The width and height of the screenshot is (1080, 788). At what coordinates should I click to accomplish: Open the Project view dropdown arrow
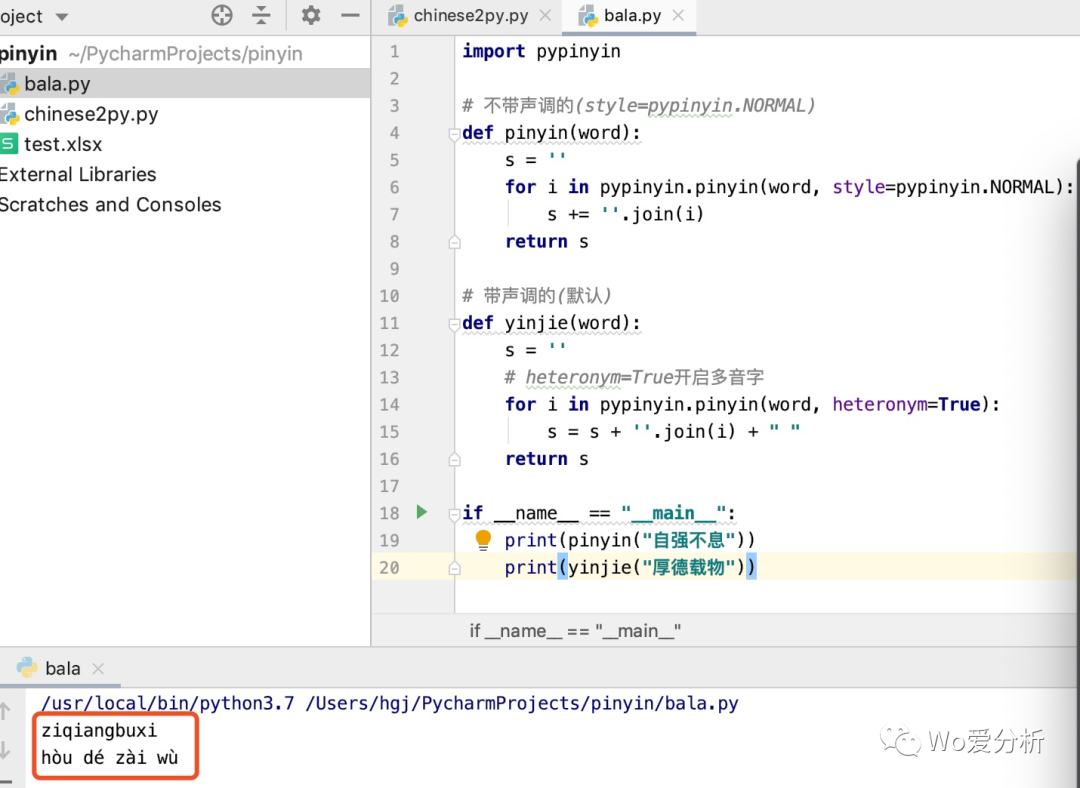(62, 17)
